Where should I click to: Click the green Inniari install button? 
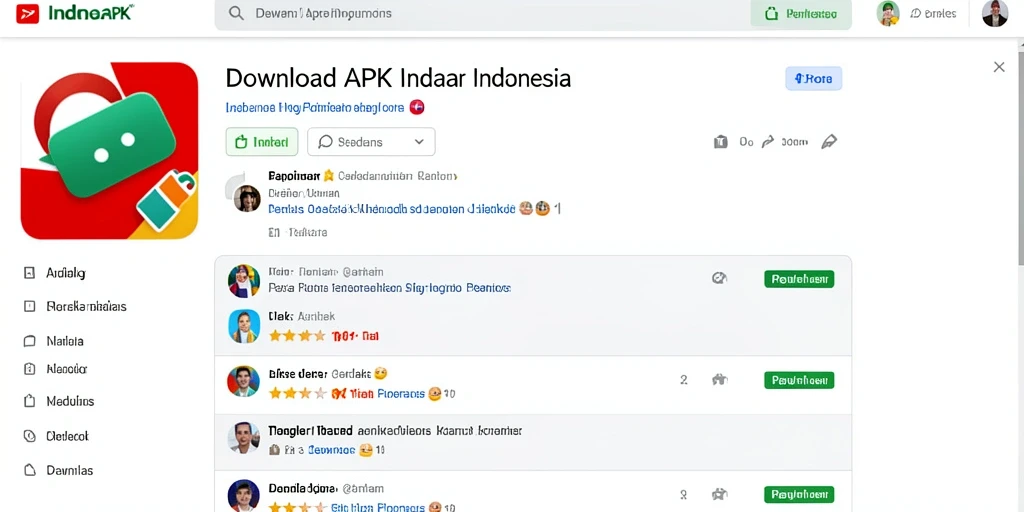[x=262, y=142]
